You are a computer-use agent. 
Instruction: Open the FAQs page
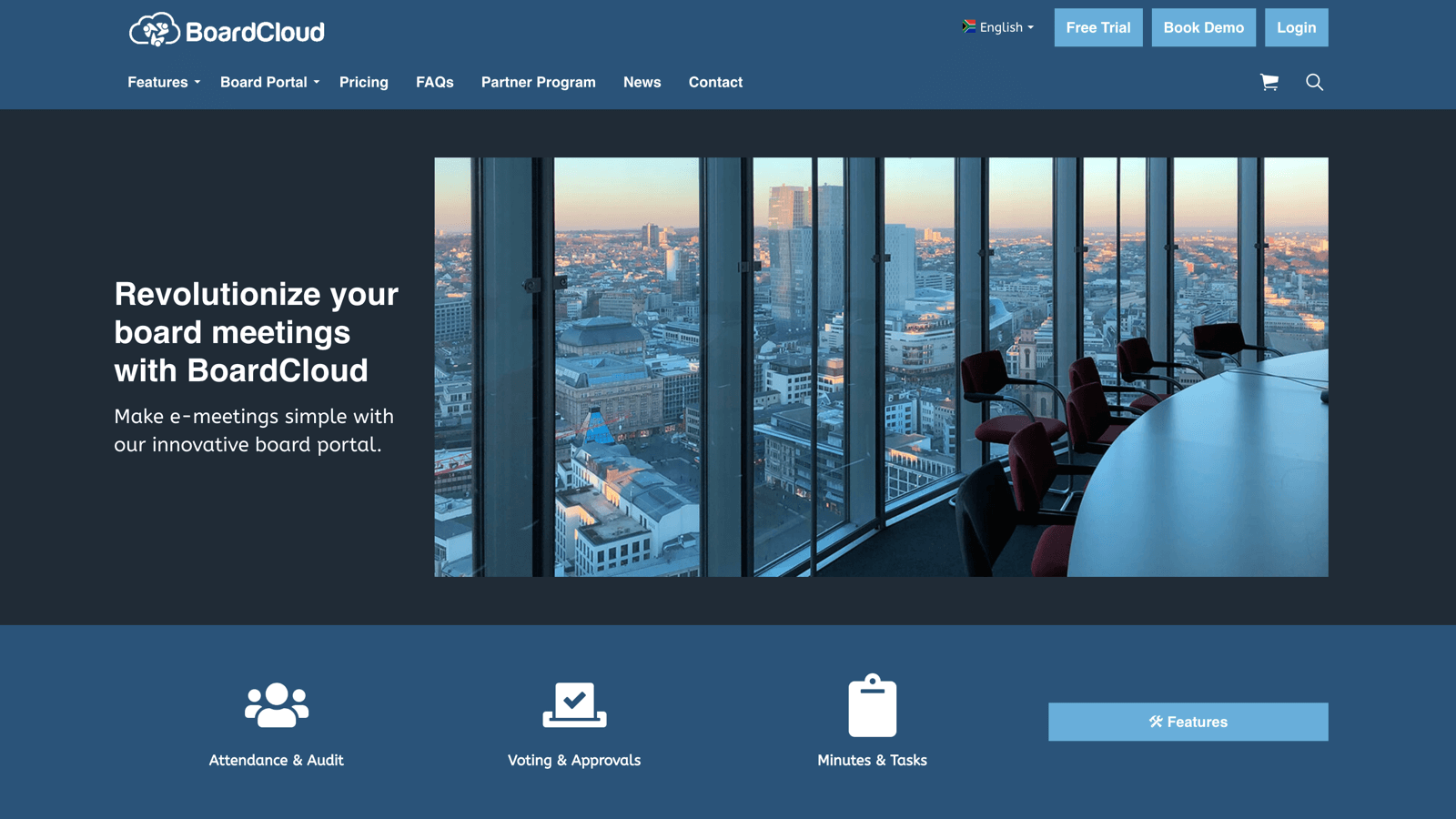[434, 82]
